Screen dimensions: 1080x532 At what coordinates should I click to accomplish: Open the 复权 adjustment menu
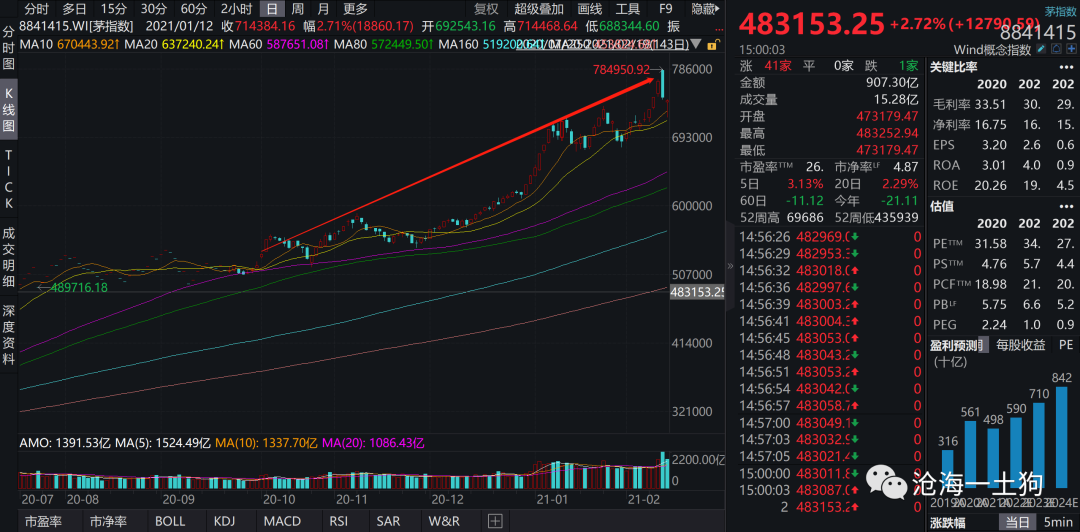(x=486, y=9)
